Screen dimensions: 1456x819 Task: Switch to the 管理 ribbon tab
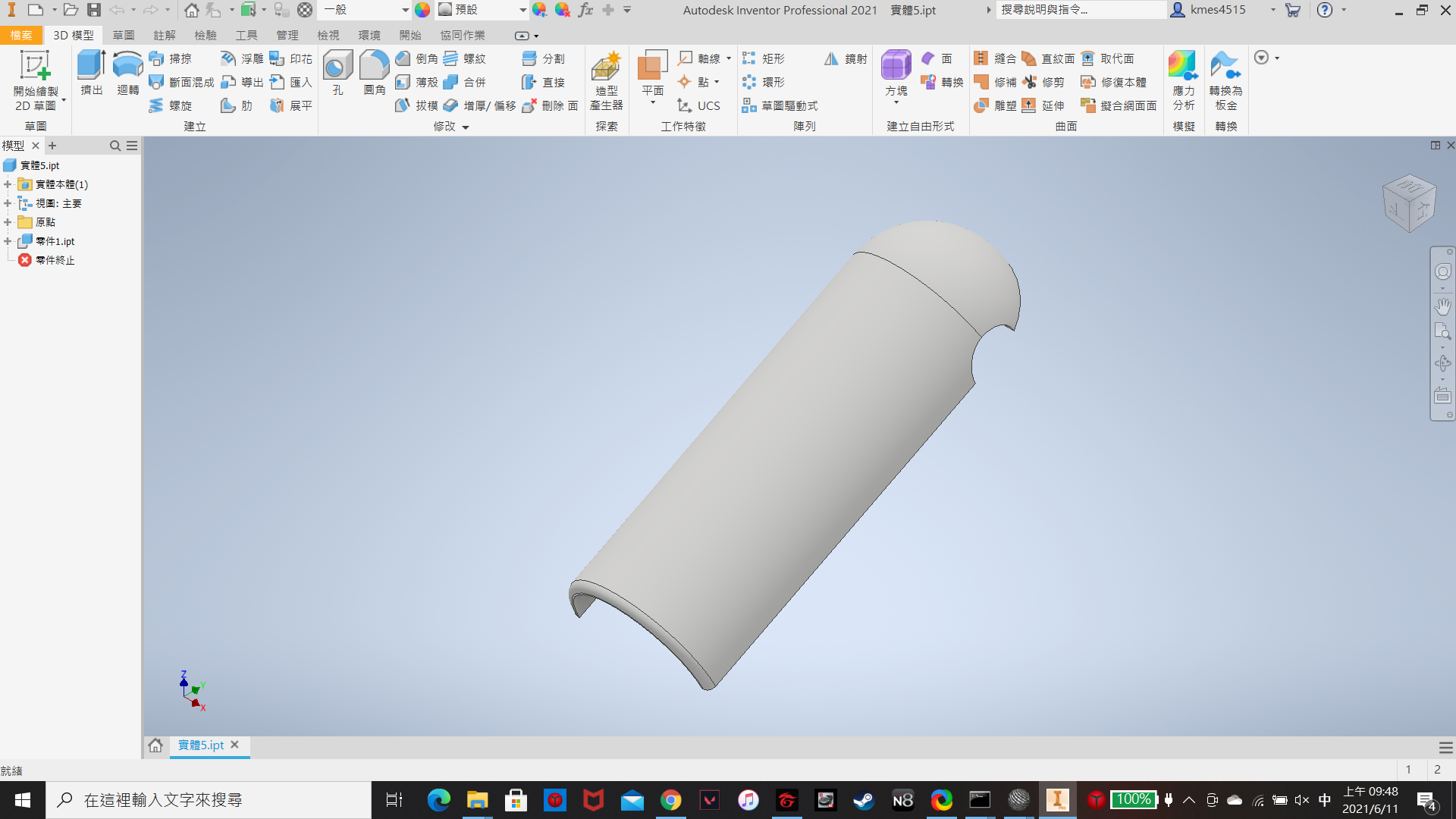[x=287, y=35]
